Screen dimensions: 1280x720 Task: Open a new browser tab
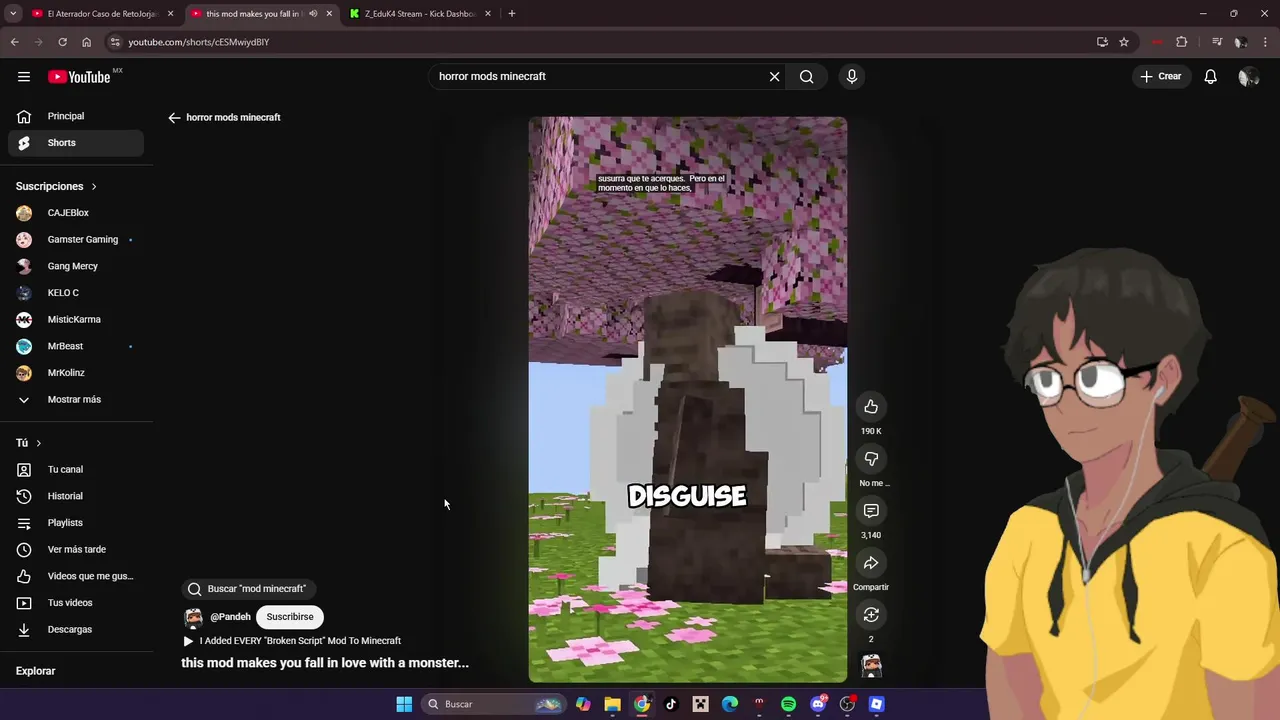click(x=512, y=14)
